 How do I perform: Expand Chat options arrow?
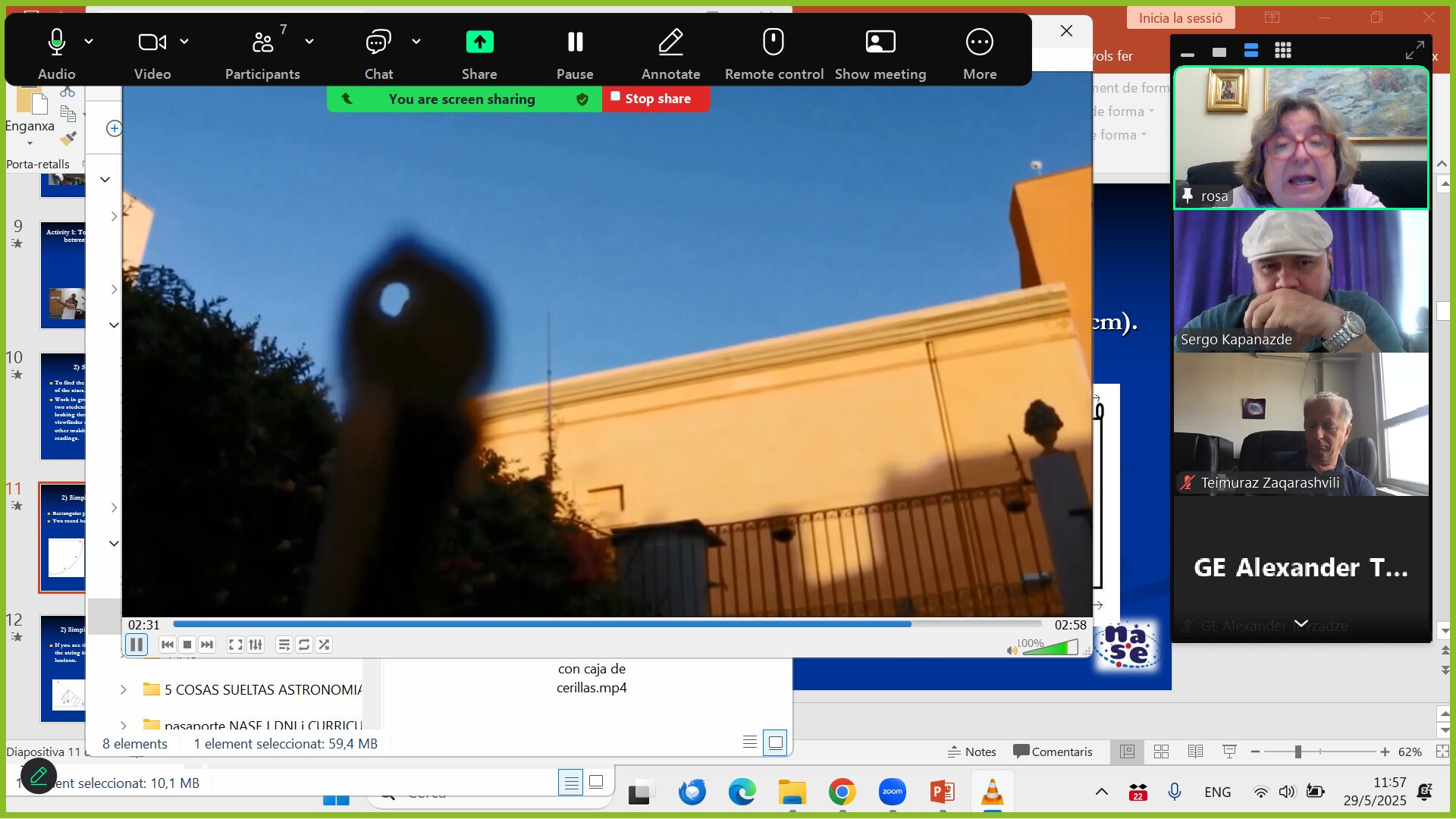(416, 42)
